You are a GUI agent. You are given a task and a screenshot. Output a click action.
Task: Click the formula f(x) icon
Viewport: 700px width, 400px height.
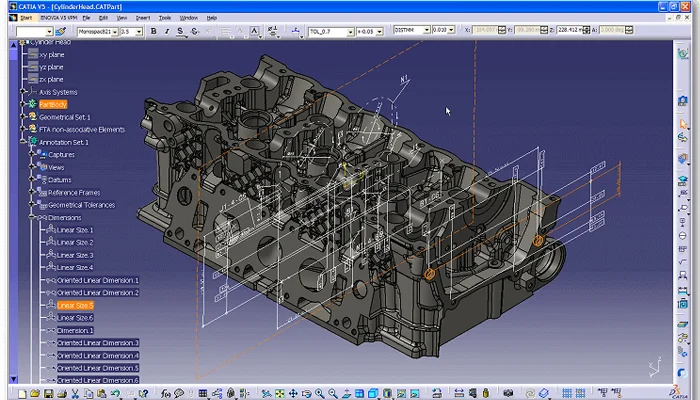pyautogui.click(x=166, y=394)
